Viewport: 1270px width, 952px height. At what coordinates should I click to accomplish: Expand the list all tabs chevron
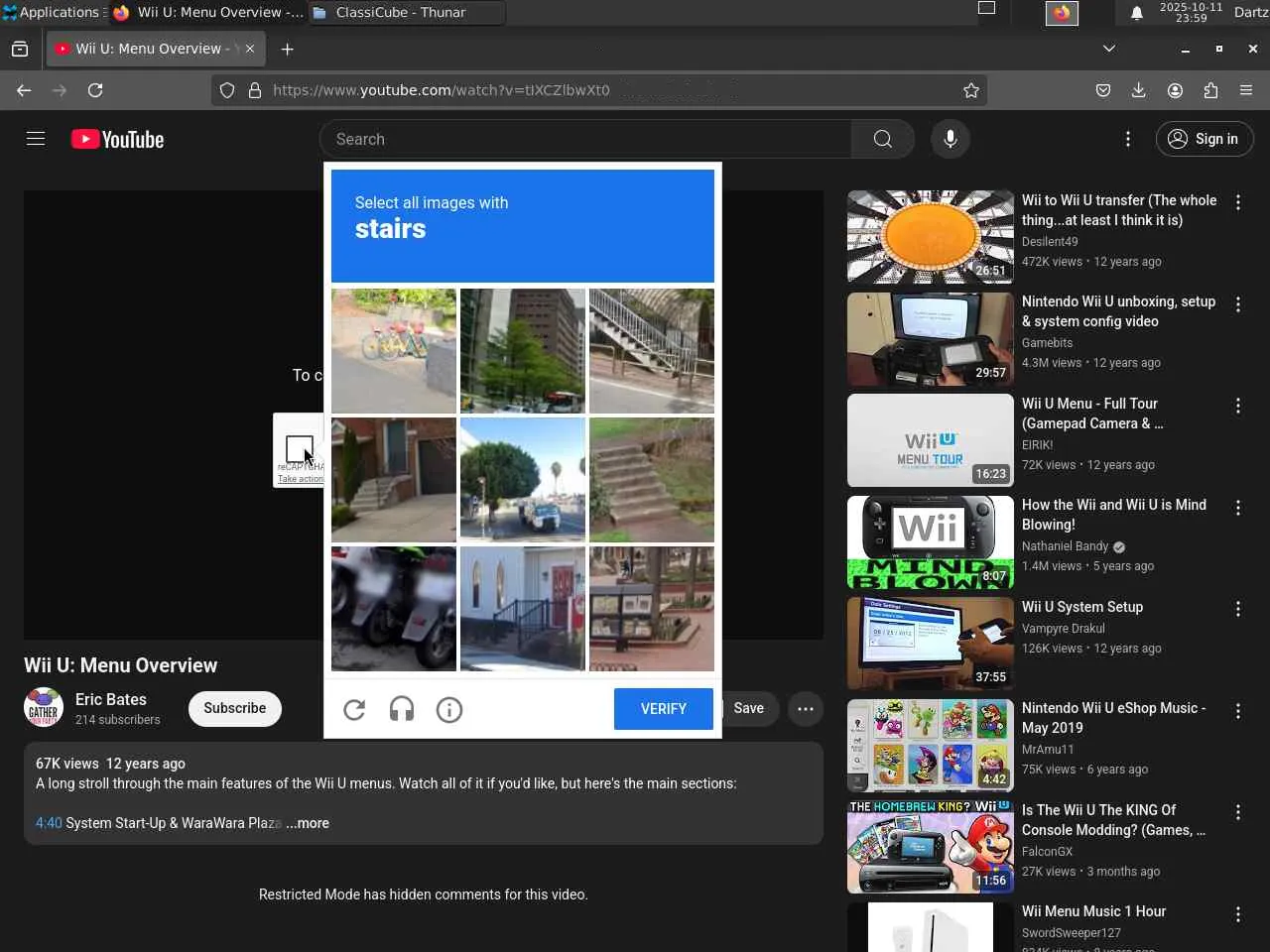1109,49
